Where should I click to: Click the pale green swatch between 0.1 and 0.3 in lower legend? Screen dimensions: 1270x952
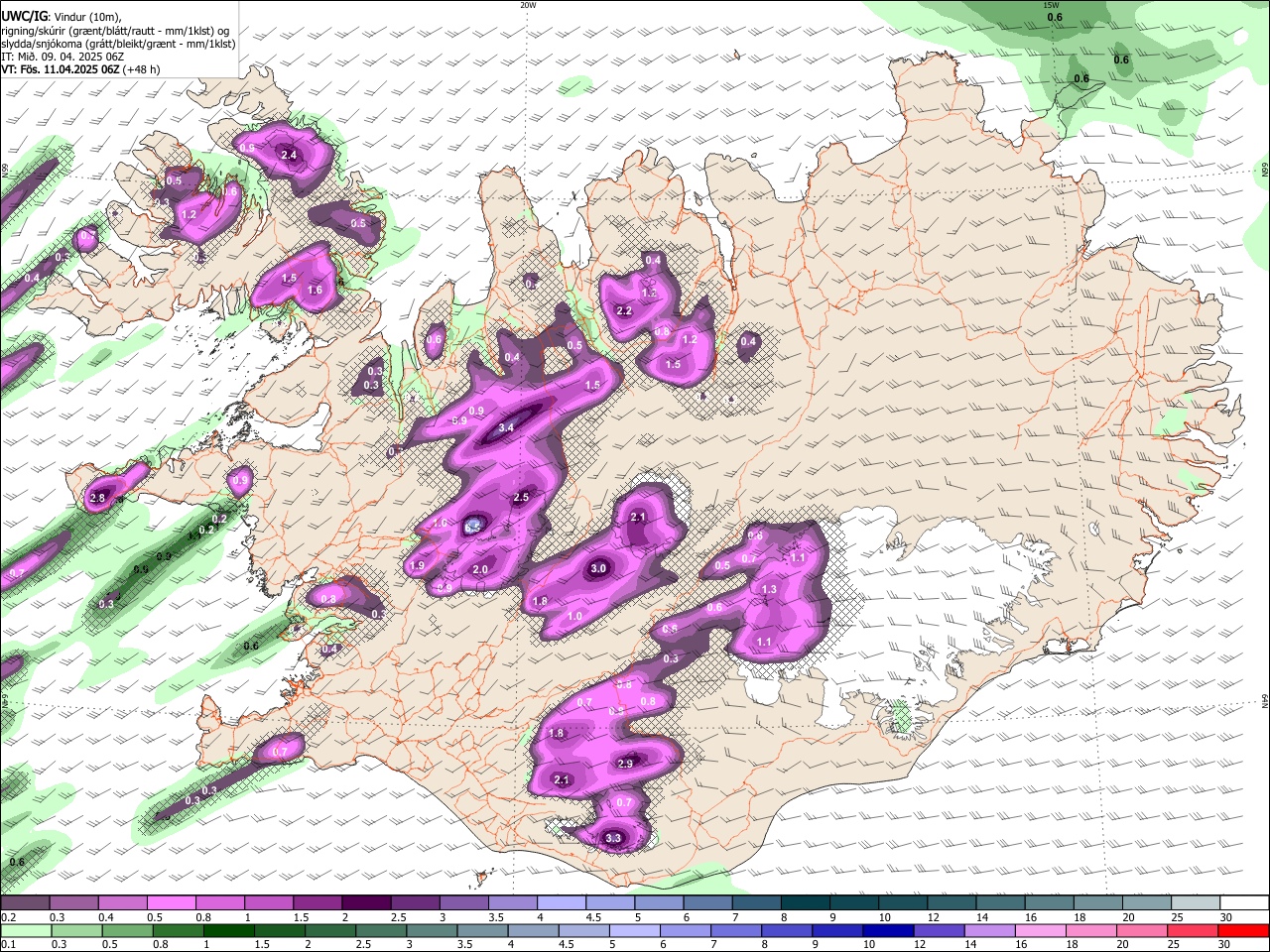tap(25, 931)
